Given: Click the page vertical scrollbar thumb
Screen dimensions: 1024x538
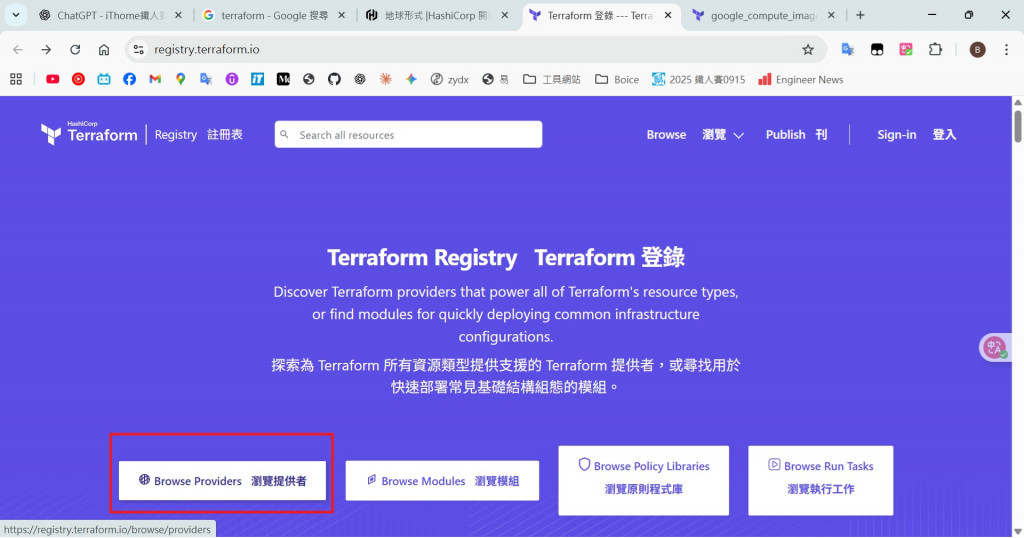Looking at the screenshot, I should [1017, 125].
